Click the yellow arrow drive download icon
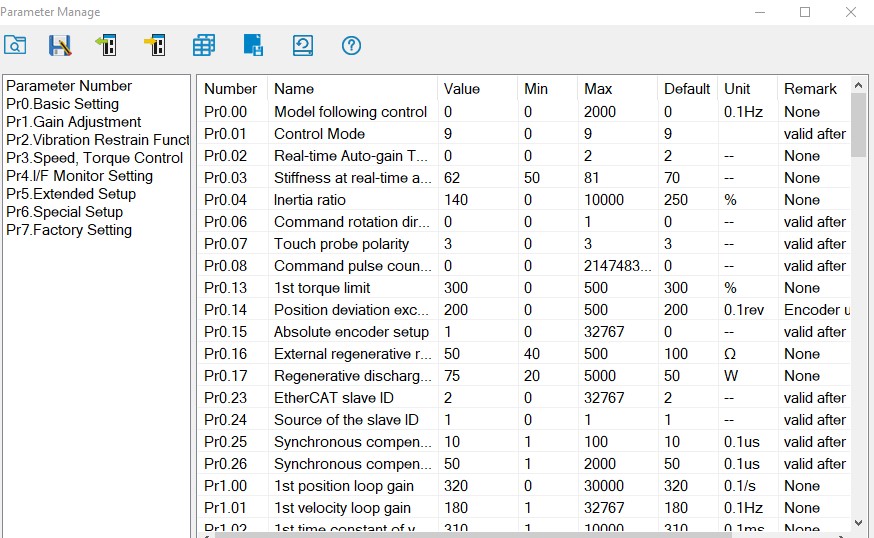 (155, 45)
